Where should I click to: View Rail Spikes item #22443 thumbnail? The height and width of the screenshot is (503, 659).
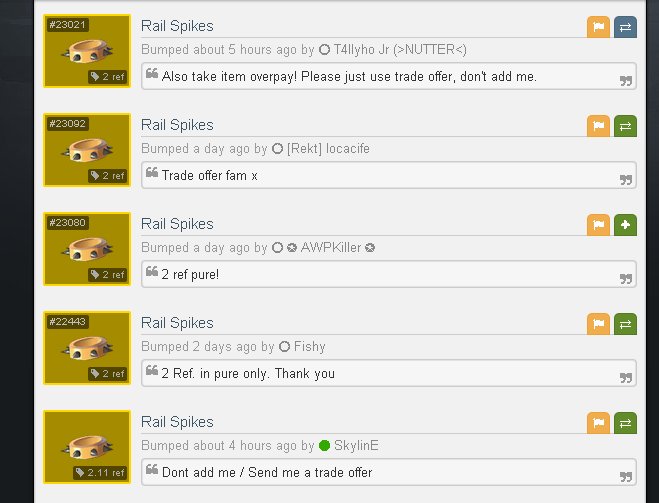(x=87, y=348)
